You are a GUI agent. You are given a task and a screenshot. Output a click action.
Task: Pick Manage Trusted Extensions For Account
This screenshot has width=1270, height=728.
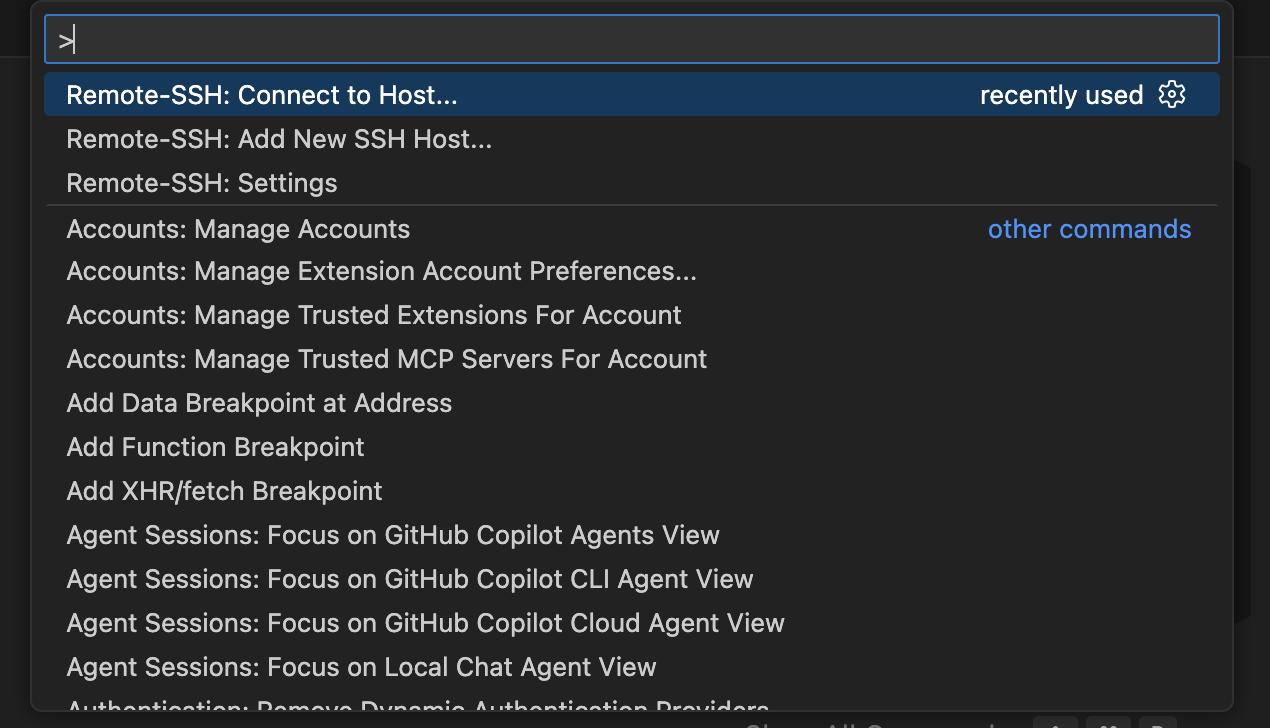coord(374,315)
